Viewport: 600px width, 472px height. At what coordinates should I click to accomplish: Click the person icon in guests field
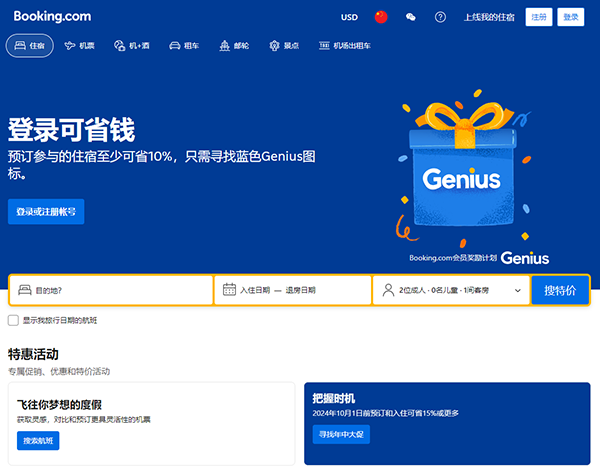tap(388, 290)
